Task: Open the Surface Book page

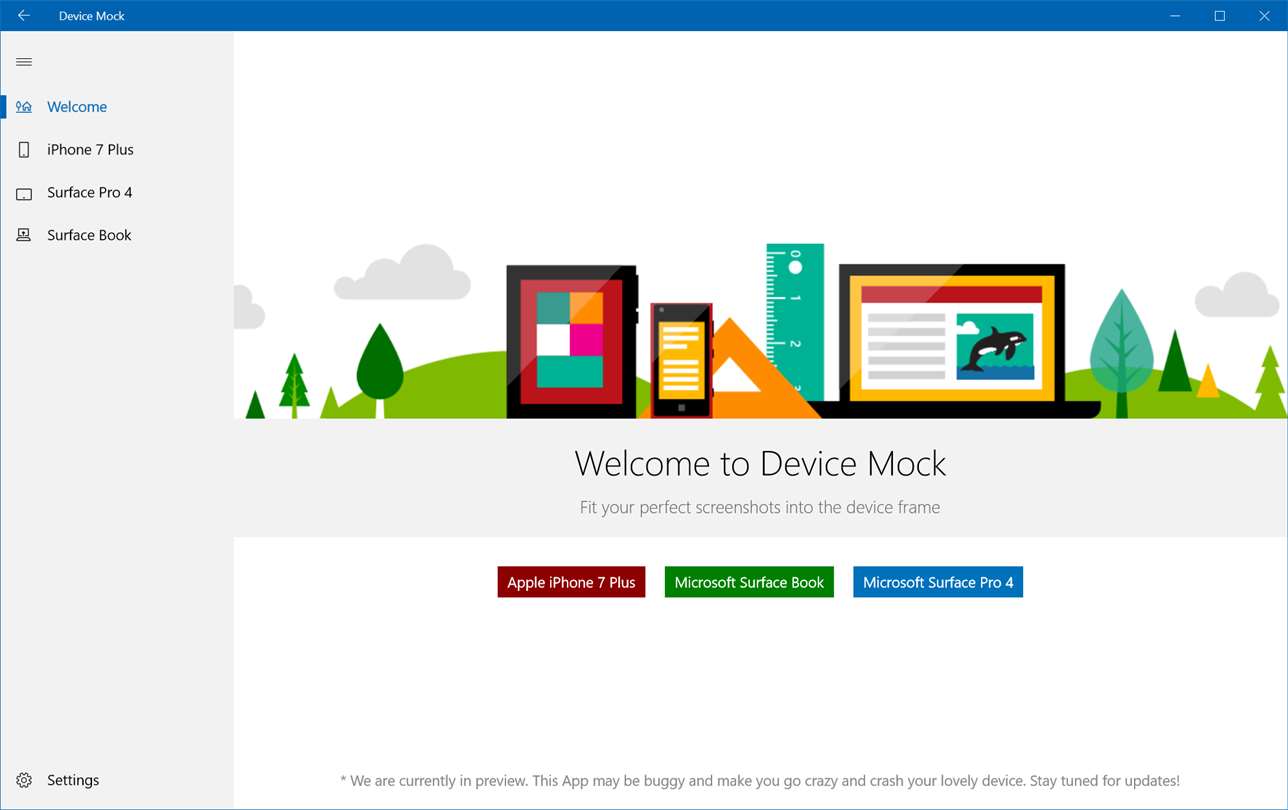Action: 117,236
